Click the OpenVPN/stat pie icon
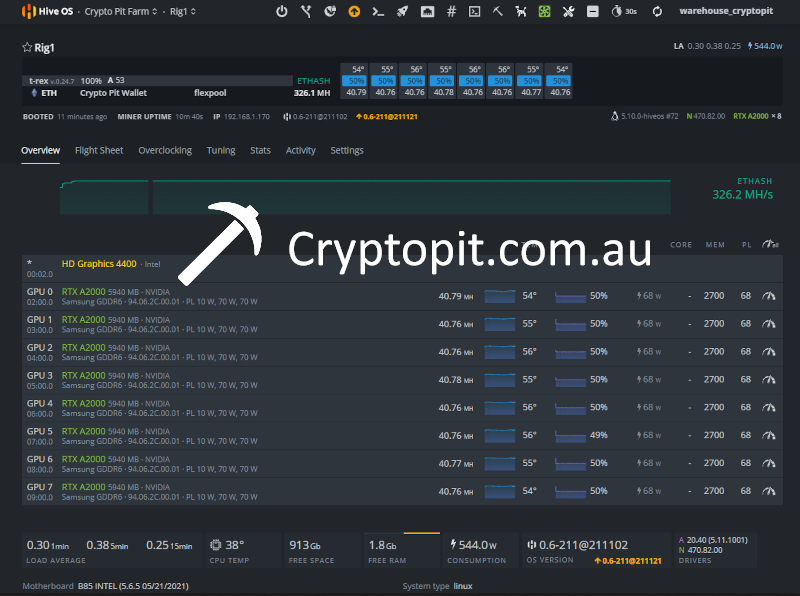 pyautogui.click(x=330, y=11)
